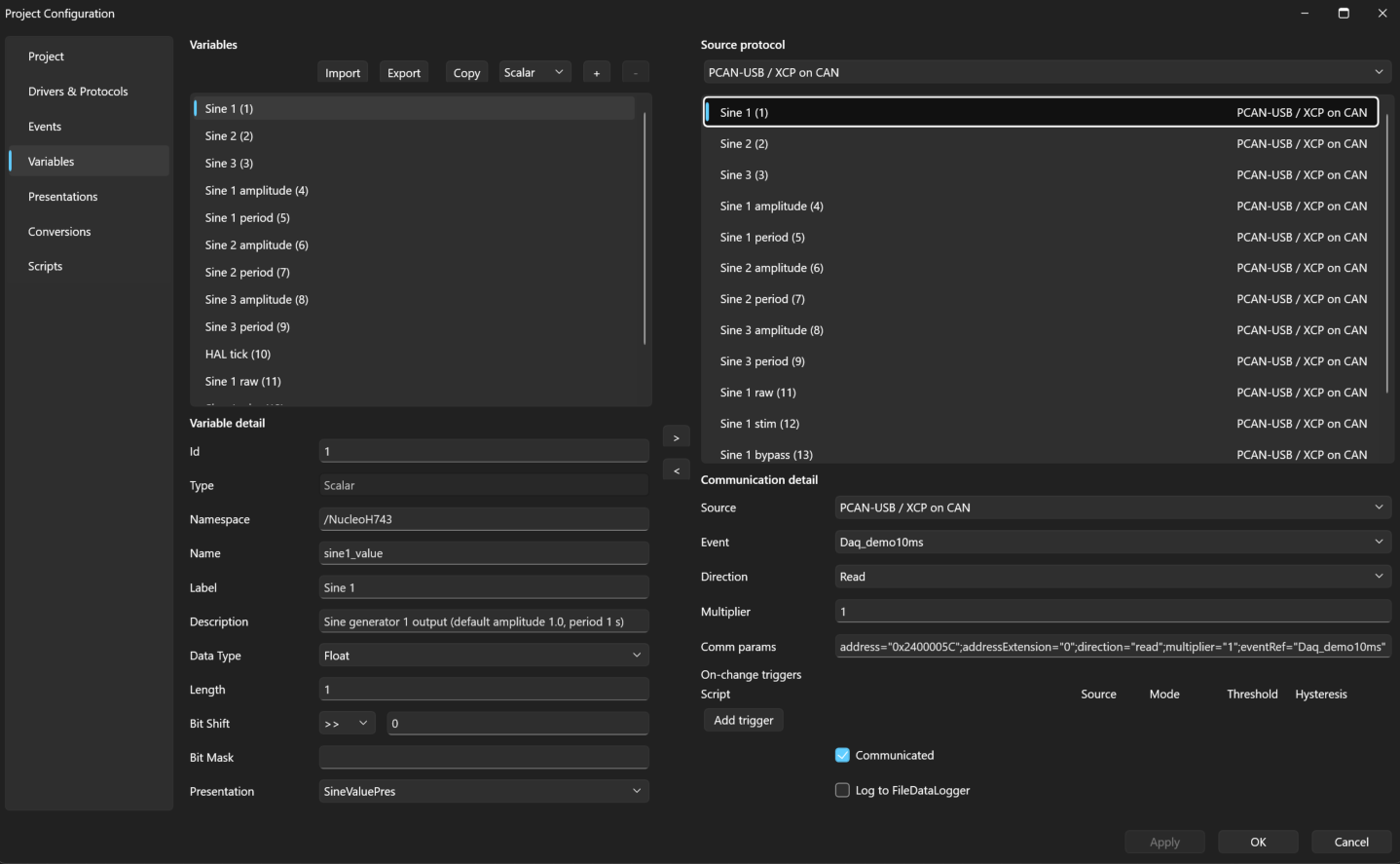Click the variables list vertical scrollbar
The image size is (1400, 864).
[x=645, y=229]
